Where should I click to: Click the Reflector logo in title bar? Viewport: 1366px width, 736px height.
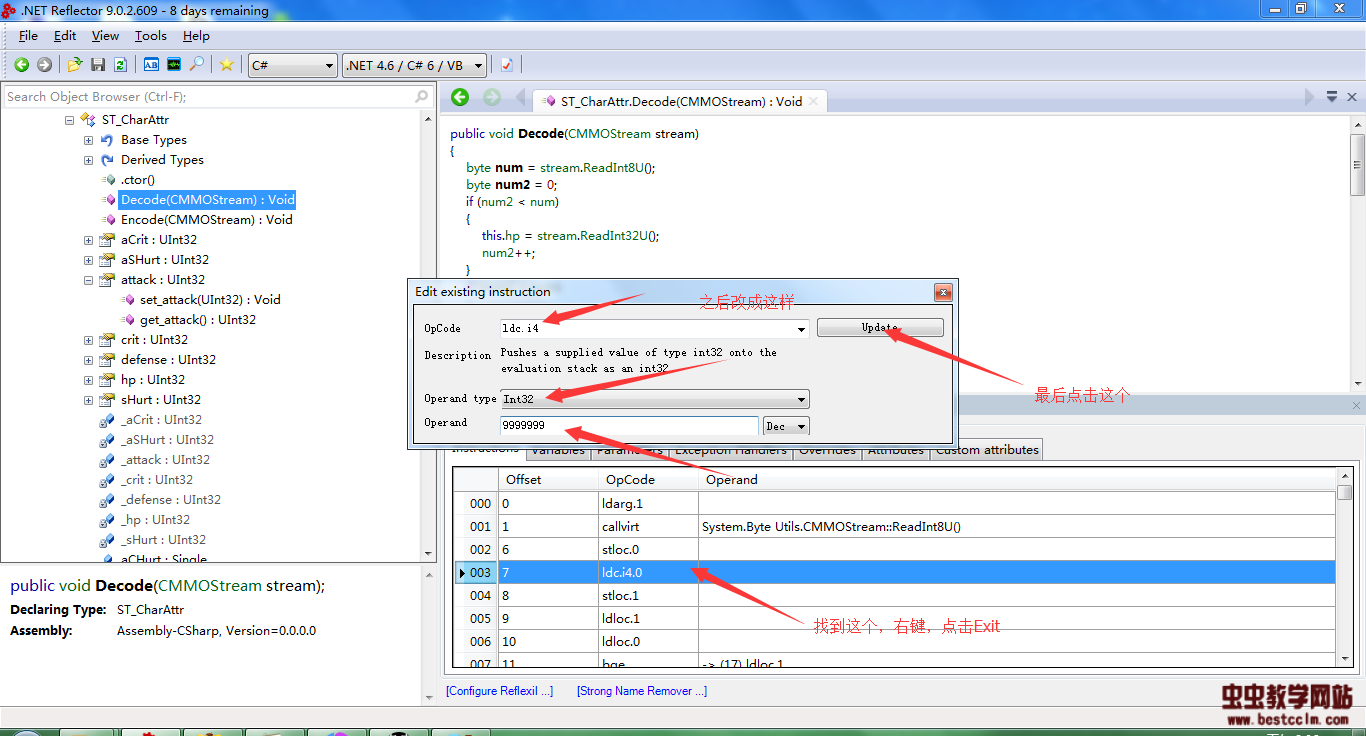(10, 10)
